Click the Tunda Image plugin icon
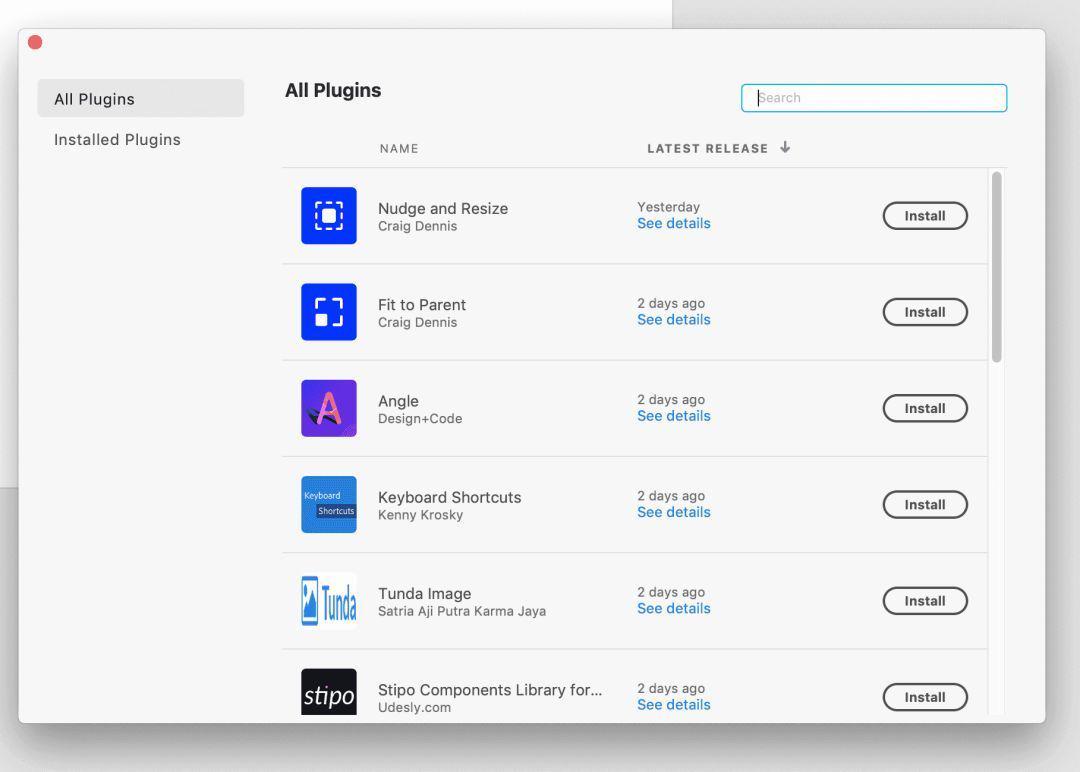Viewport: 1080px width, 772px height. (x=329, y=601)
